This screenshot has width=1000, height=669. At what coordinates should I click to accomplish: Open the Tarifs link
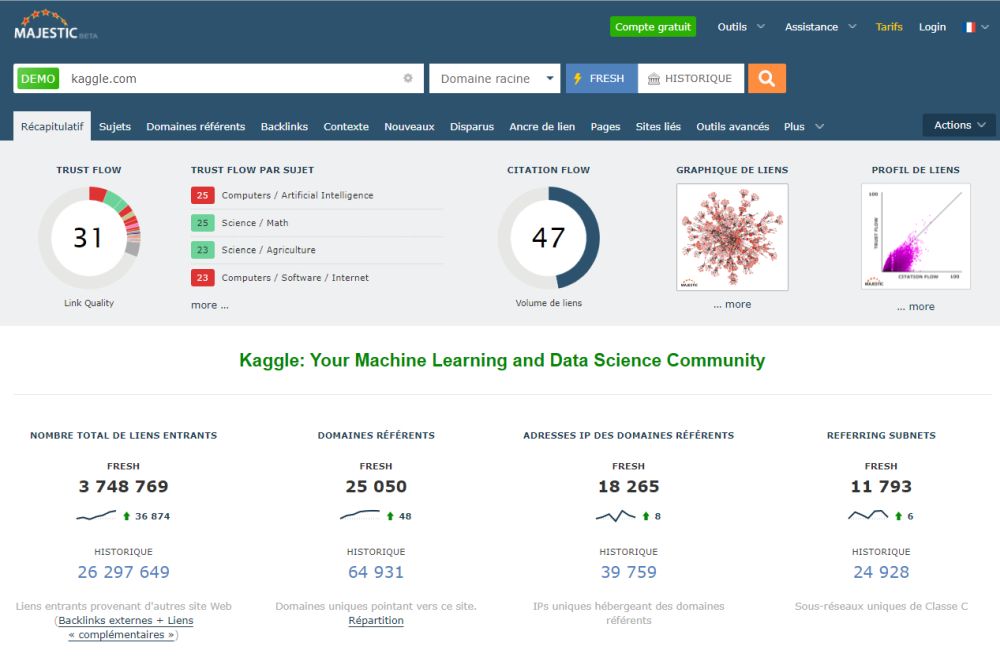coord(889,27)
